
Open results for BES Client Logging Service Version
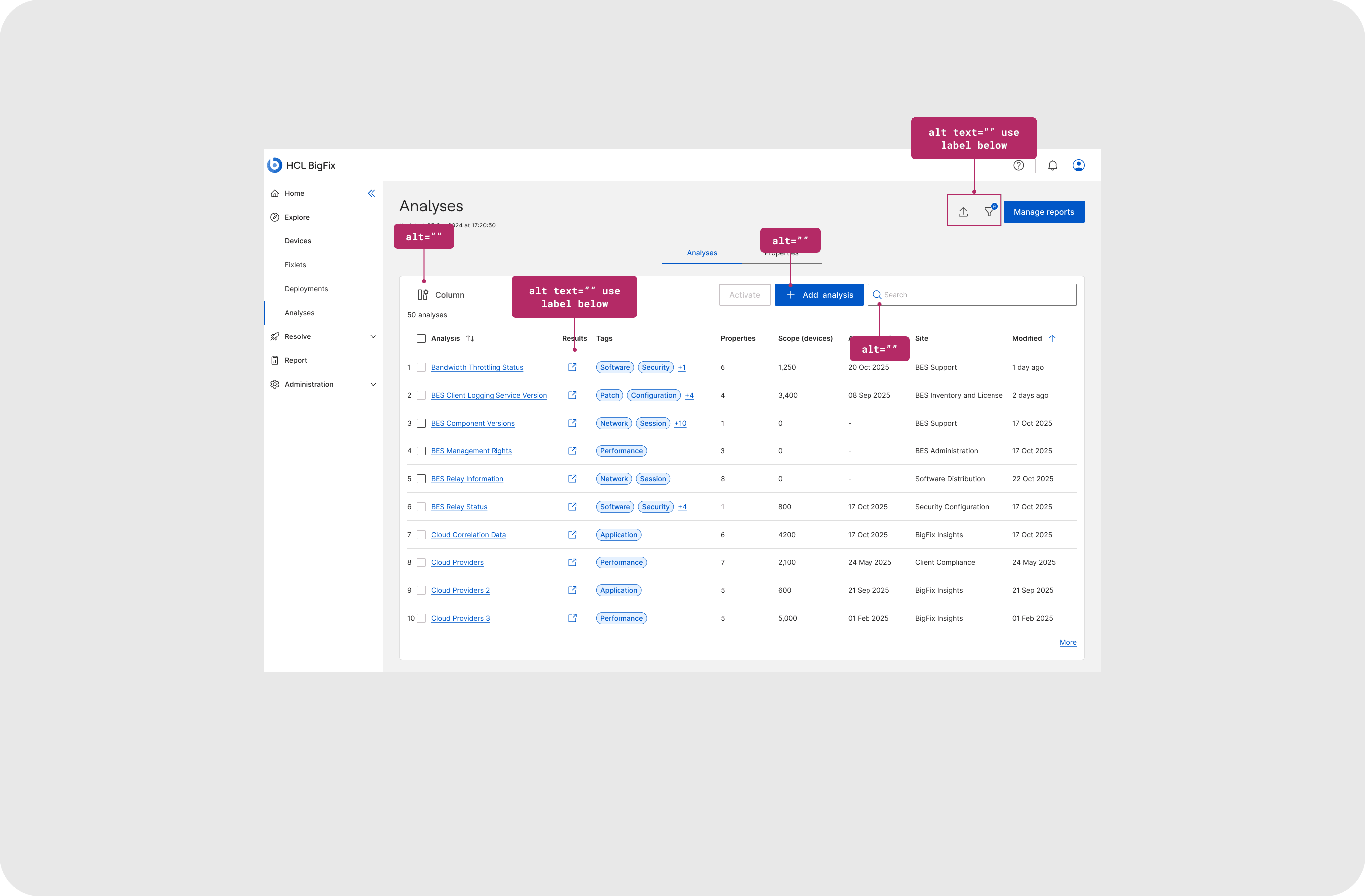572,395
